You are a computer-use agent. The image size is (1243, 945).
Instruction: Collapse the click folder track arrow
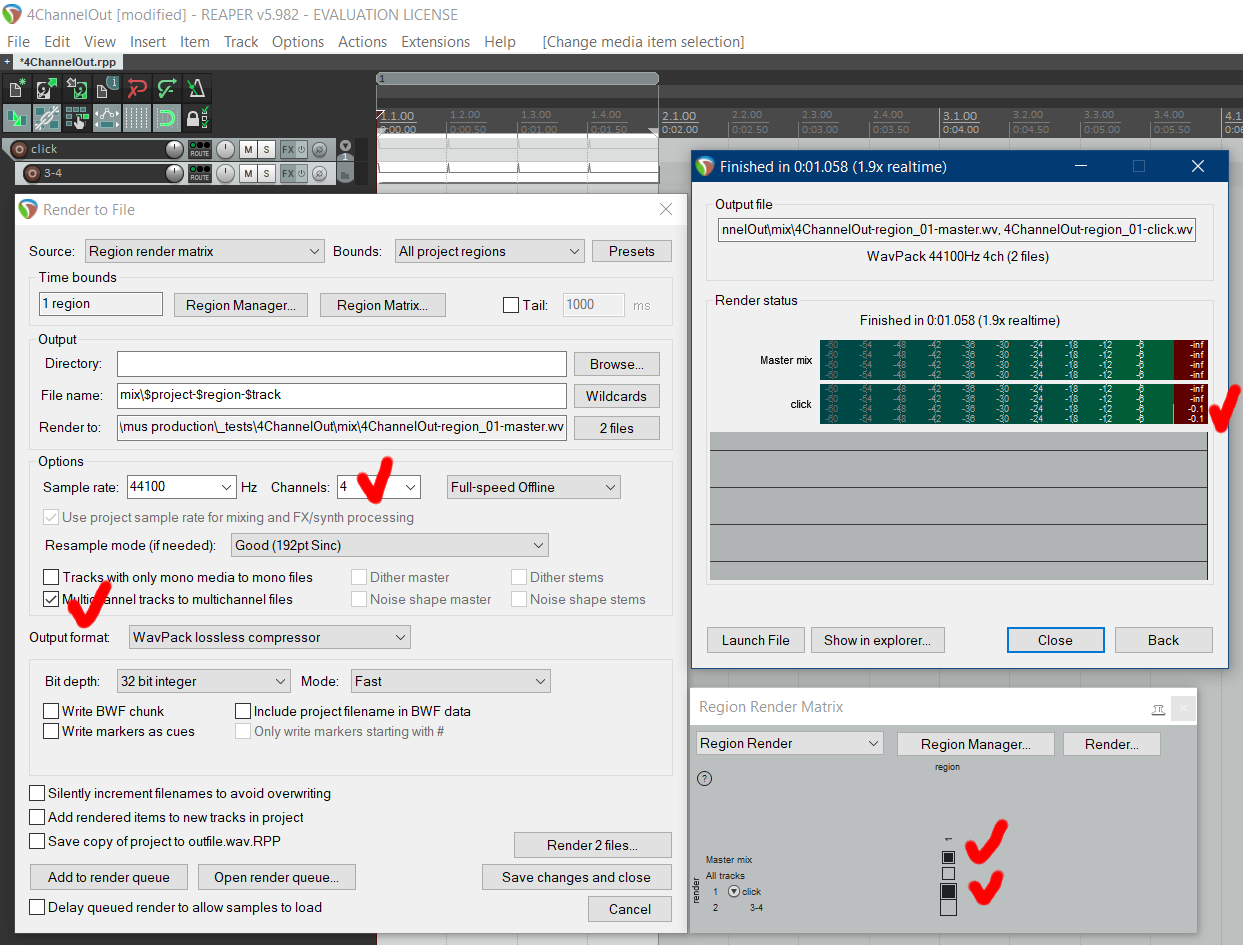(345, 145)
